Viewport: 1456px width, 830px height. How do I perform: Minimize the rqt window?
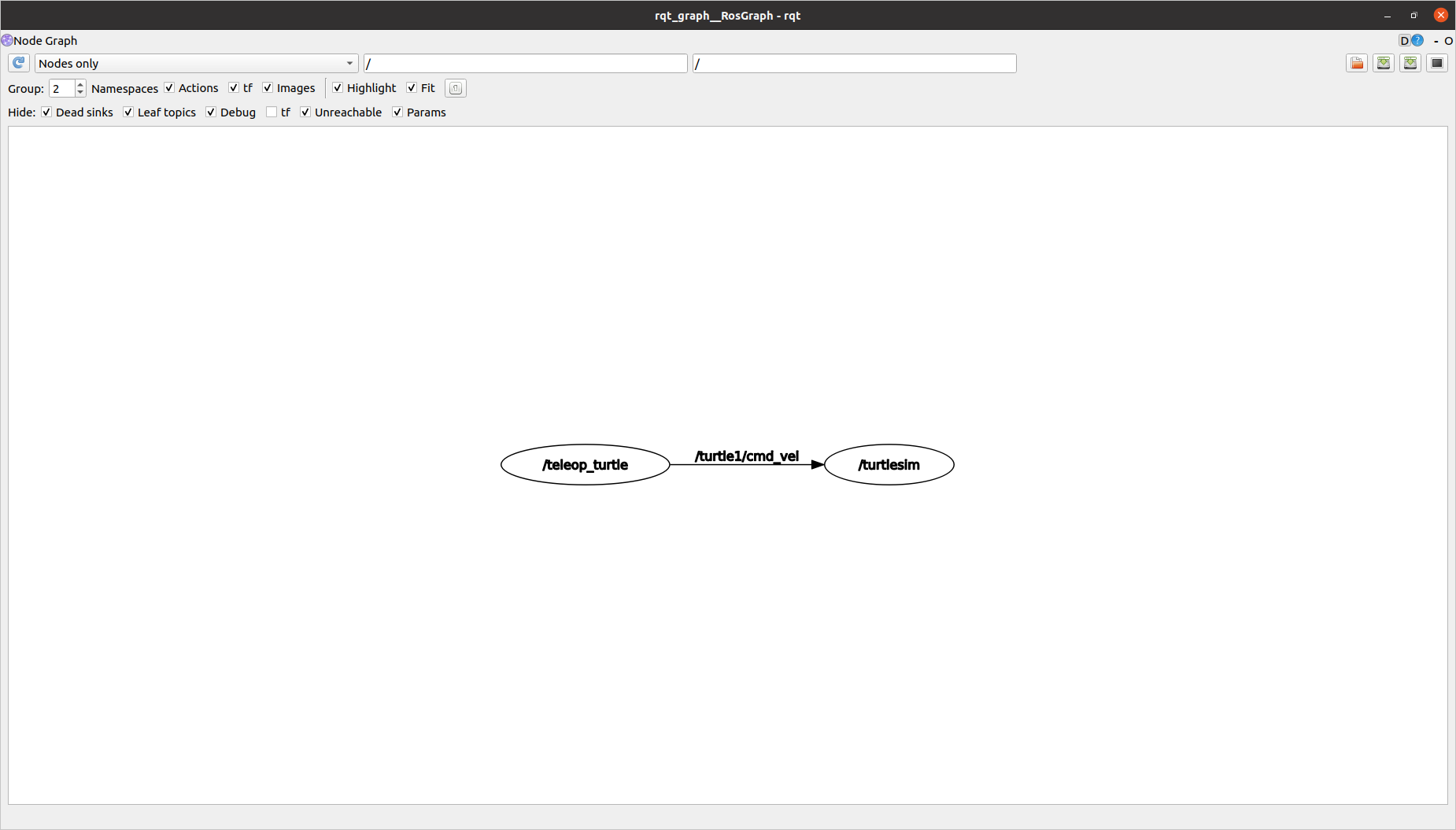click(1388, 15)
